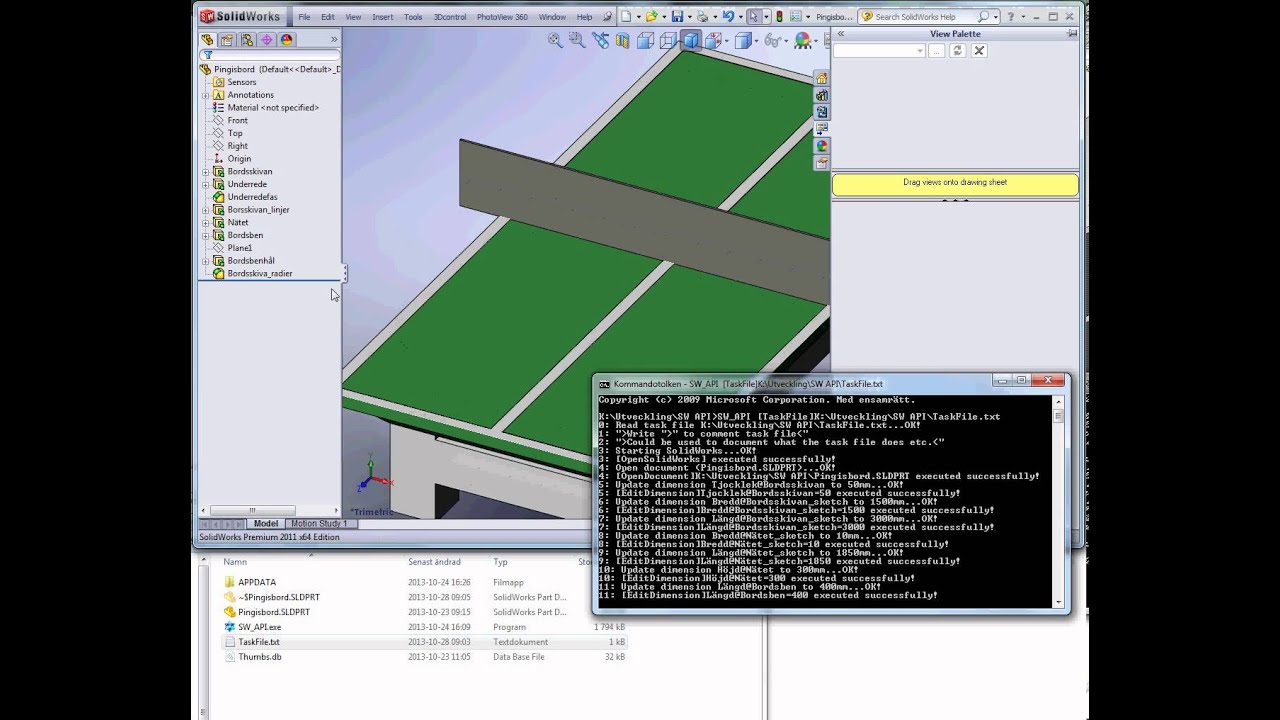Open the File Explorer task pane tab
Image resolution: width=1280 pixels, height=720 pixels.
(x=822, y=113)
